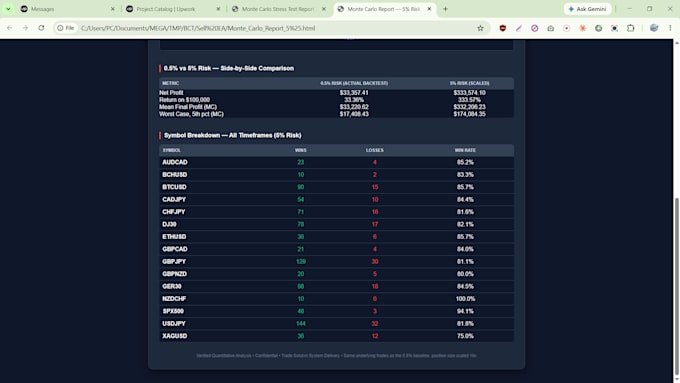
Task: Open the Chrome profile avatar
Action: click(654, 28)
